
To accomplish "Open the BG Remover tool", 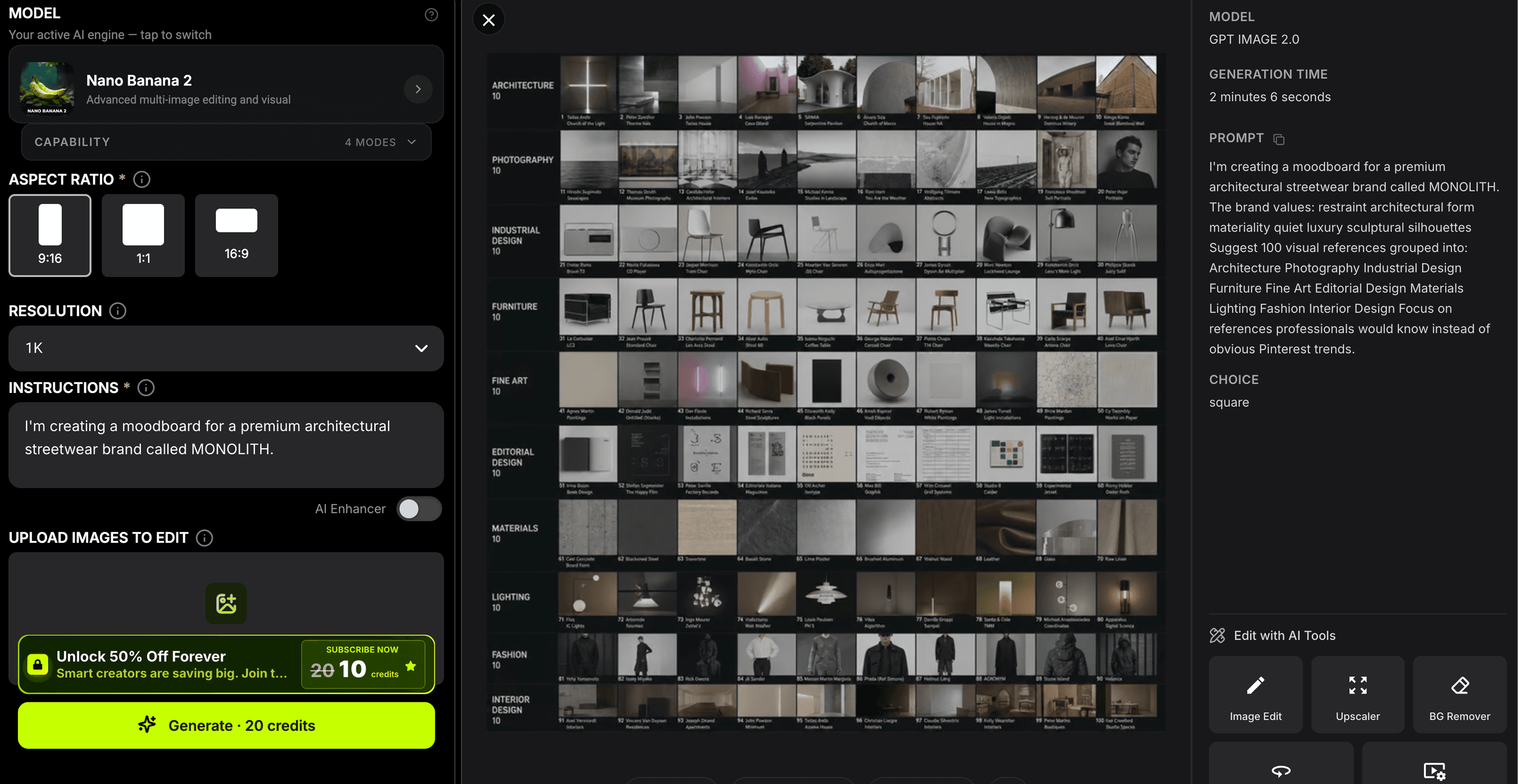I will [1460, 694].
